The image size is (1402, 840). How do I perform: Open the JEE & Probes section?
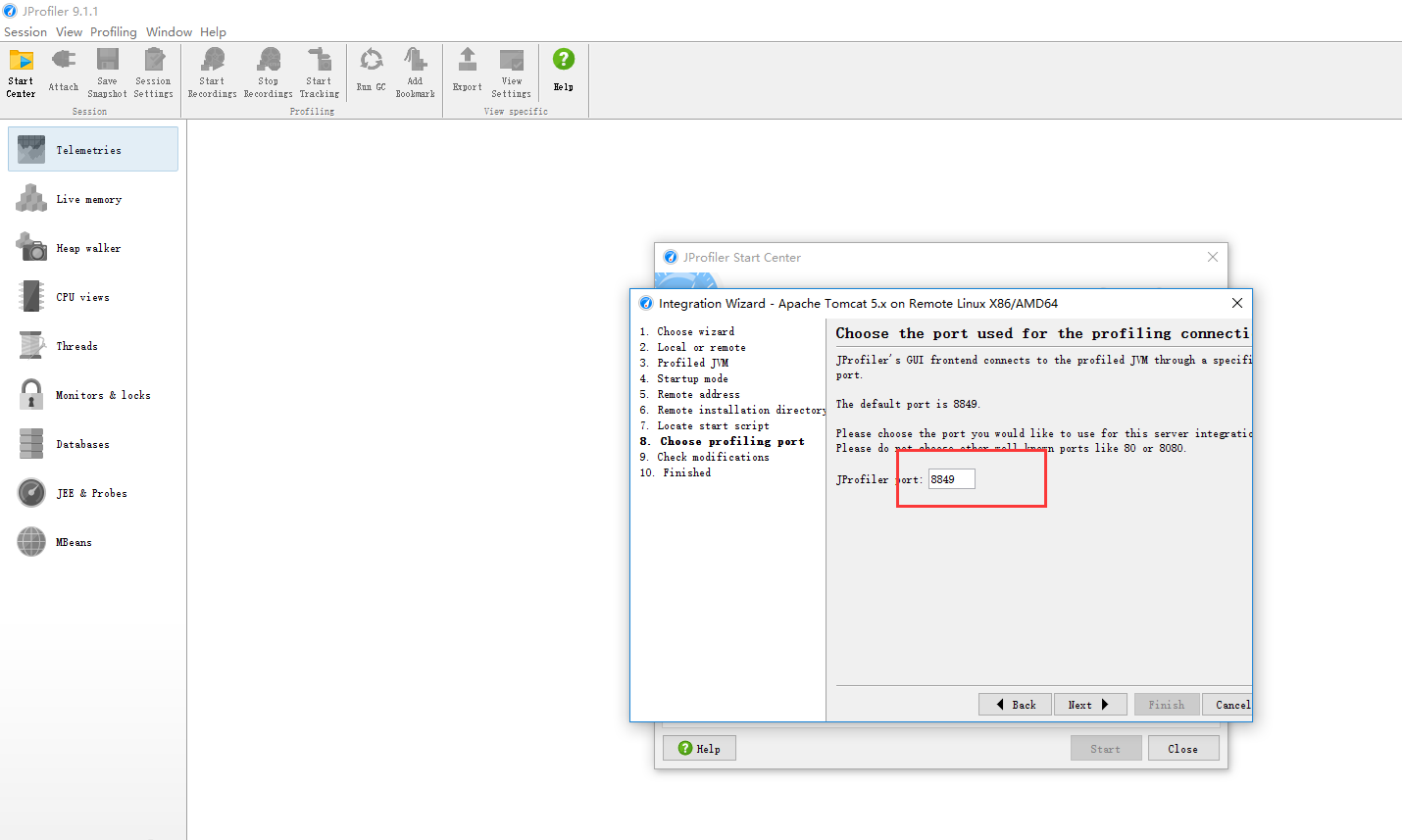coord(93,493)
